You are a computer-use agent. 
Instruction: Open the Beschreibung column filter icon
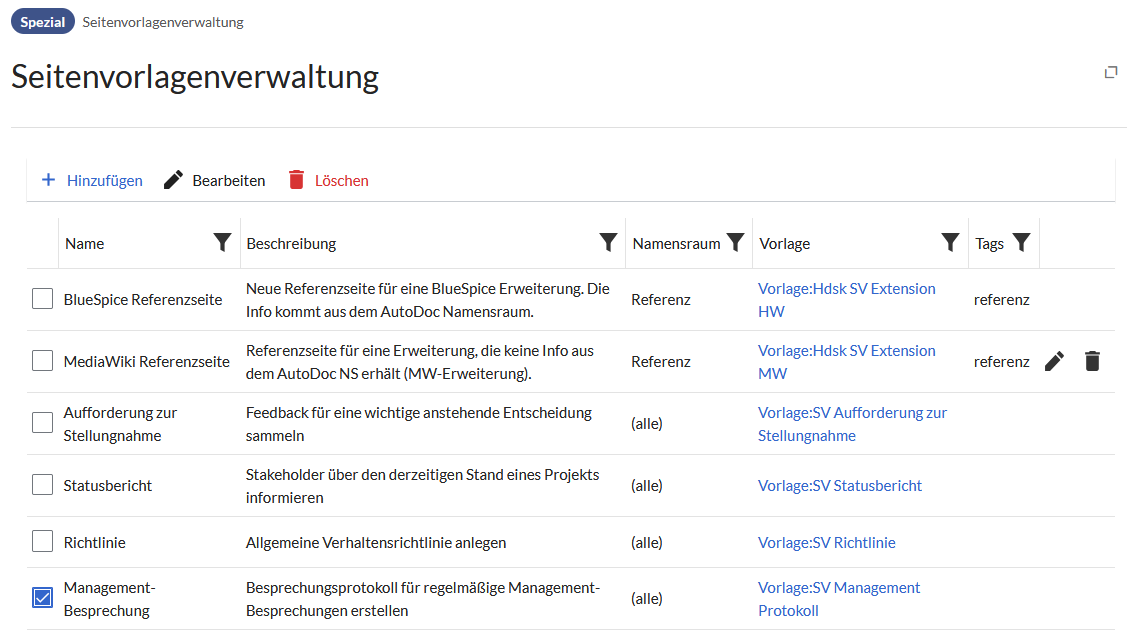608,243
